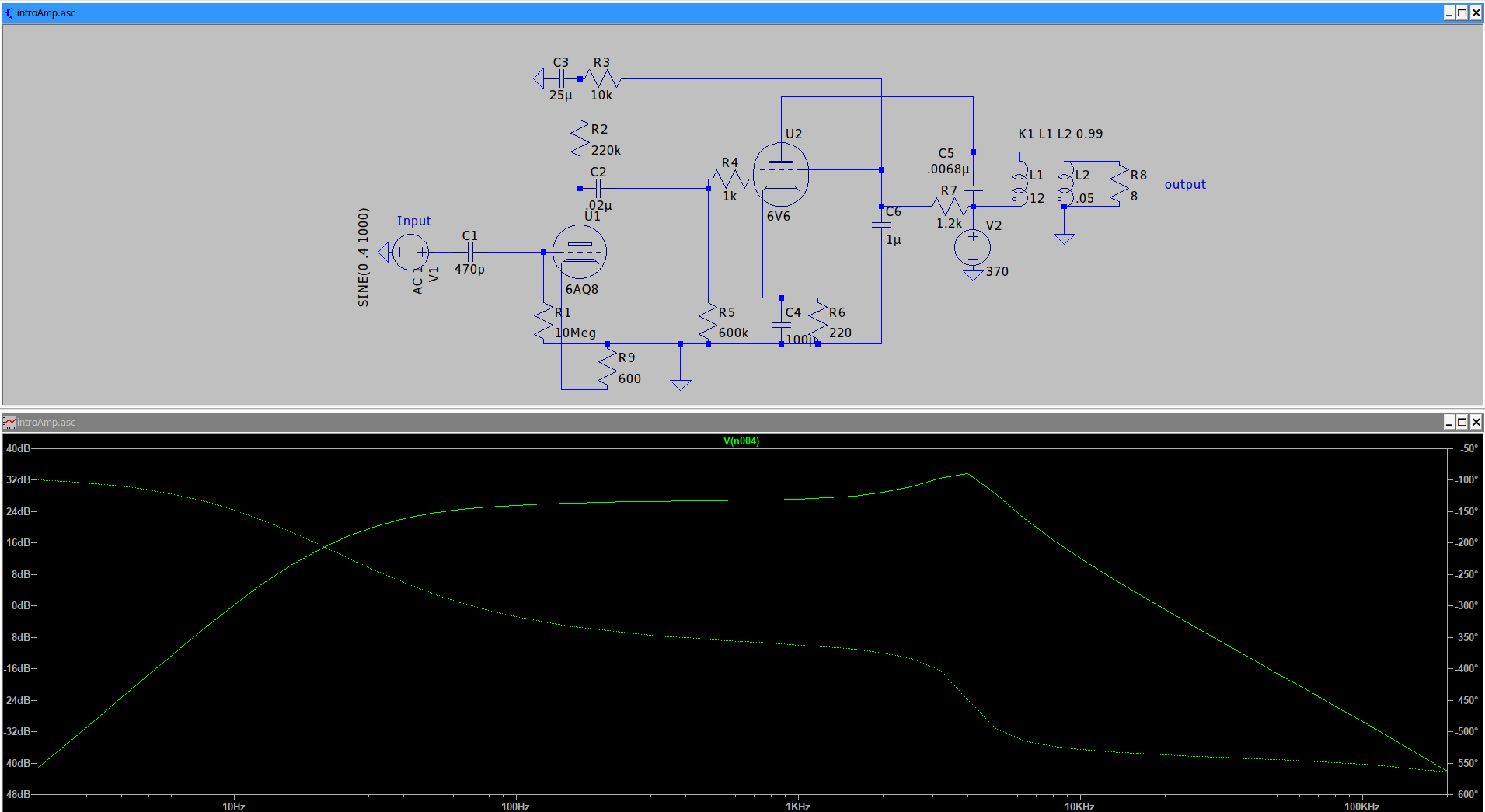The image size is (1485, 812).
Task: Click the V(n004) trace label
Action: (x=741, y=441)
